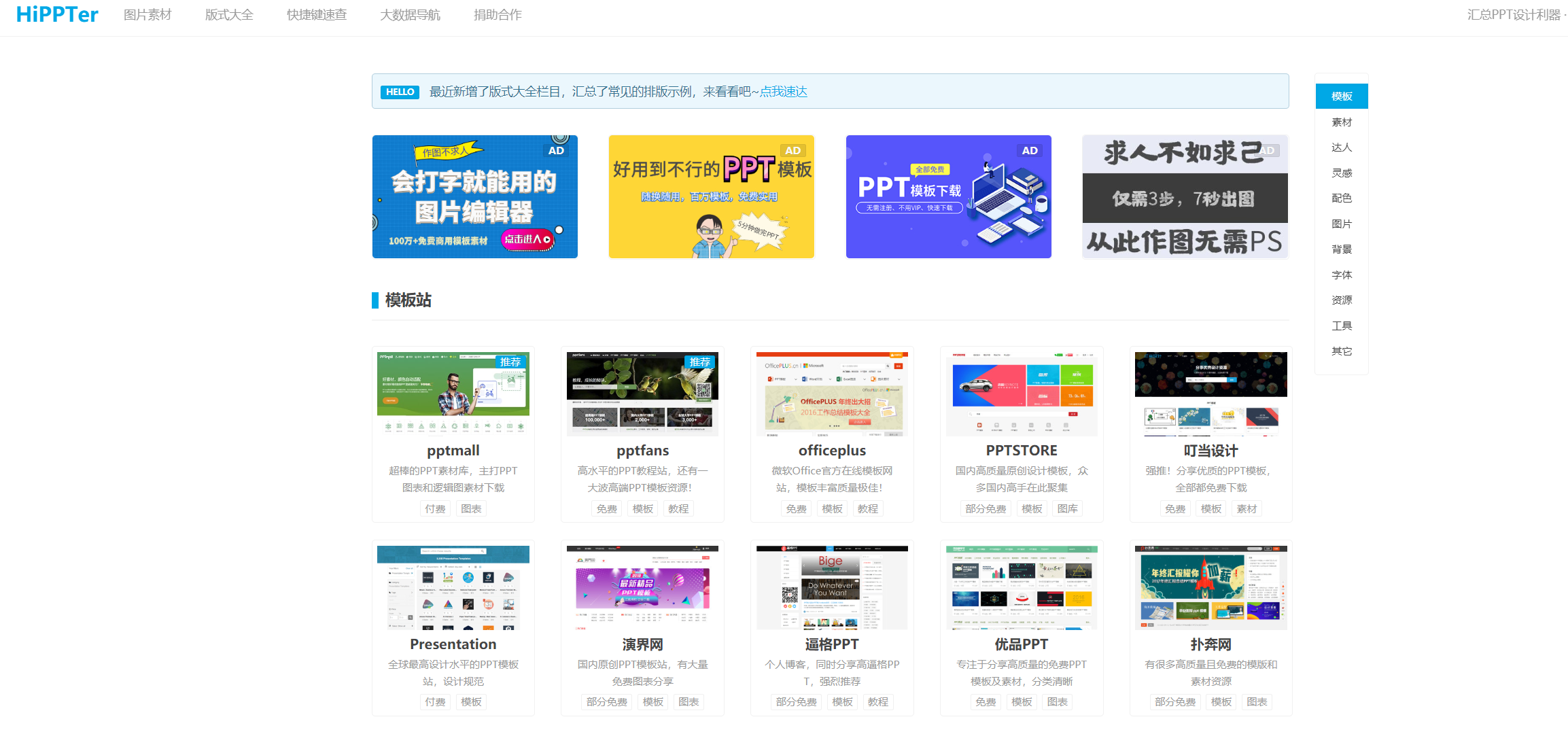Click the 优品PPT title link

point(1022,644)
